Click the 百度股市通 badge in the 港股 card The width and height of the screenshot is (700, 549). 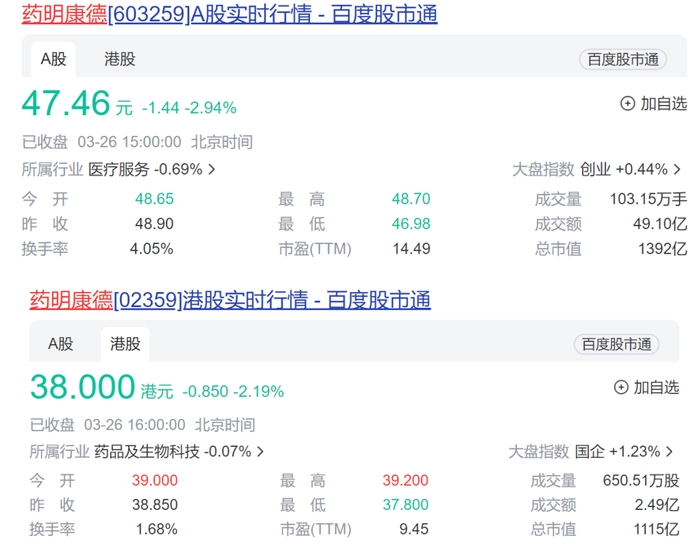617,344
